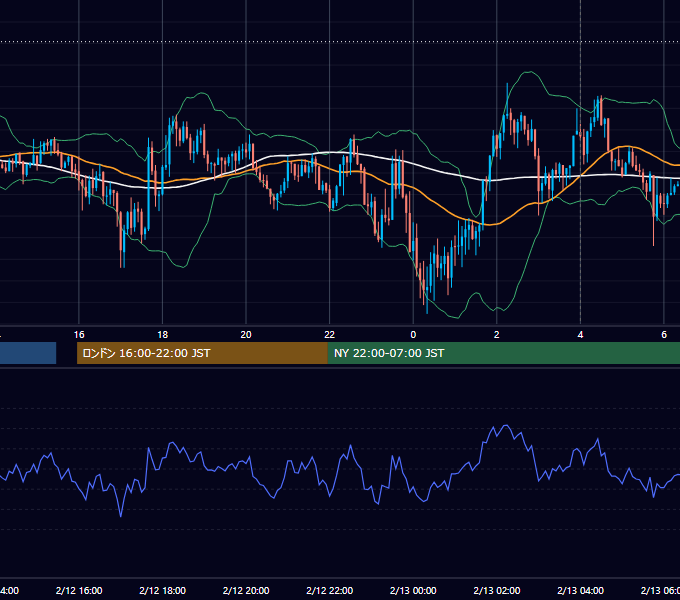Image resolution: width=680 pixels, height=600 pixels.
Task: Click the 2/12 16:00 date label
Action: pos(79,590)
